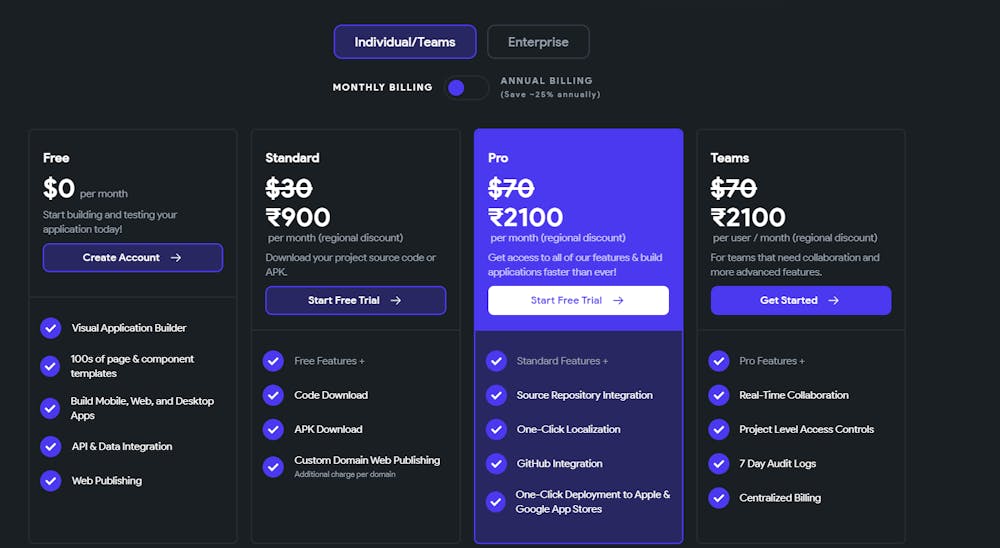This screenshot has width=1000, height=548.
Task: Click the Real-Time Collaboration checkmark icon
Action: coord(718,395)
